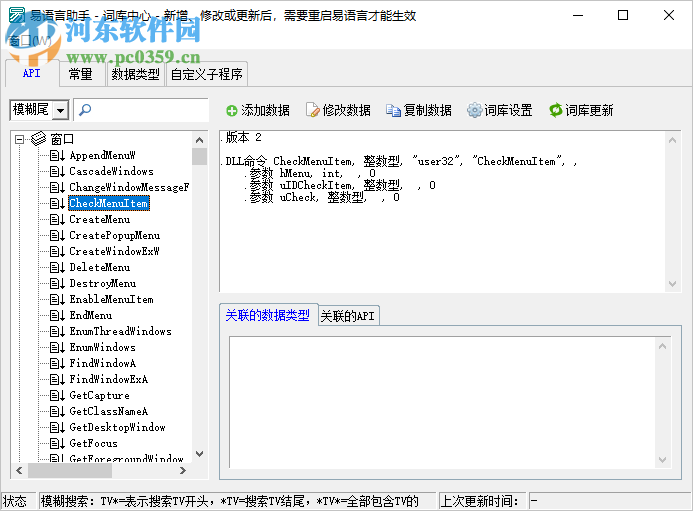Screen dimensions: 693x511
Task: Switch to the API tab
Action: [x=32, y=73]
